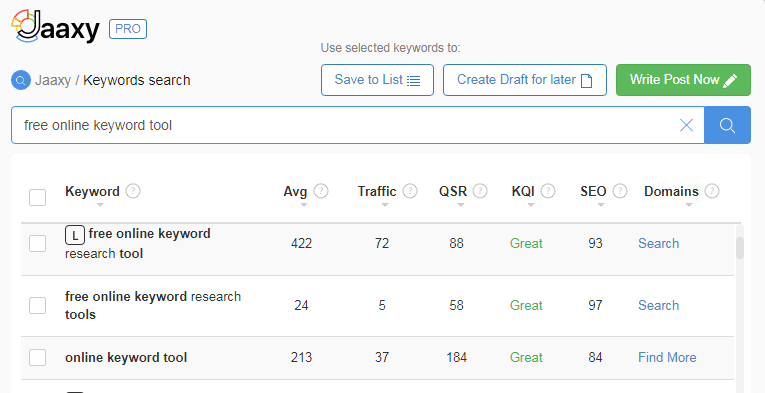Open help icon next to Domains header
Viewport: 765px width, 393px height.
(712, 191)
